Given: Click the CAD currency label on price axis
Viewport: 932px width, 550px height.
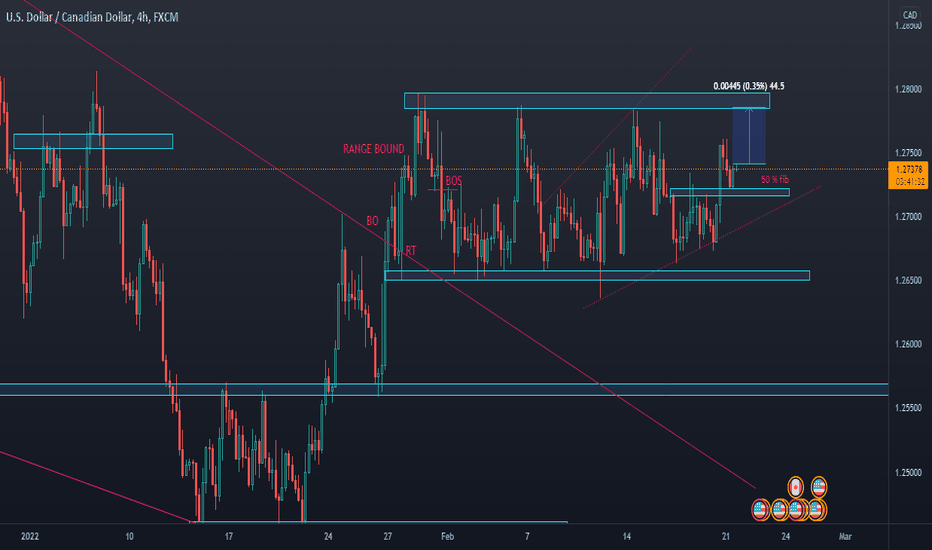Looking at the screenshot, I should (909, 15).
